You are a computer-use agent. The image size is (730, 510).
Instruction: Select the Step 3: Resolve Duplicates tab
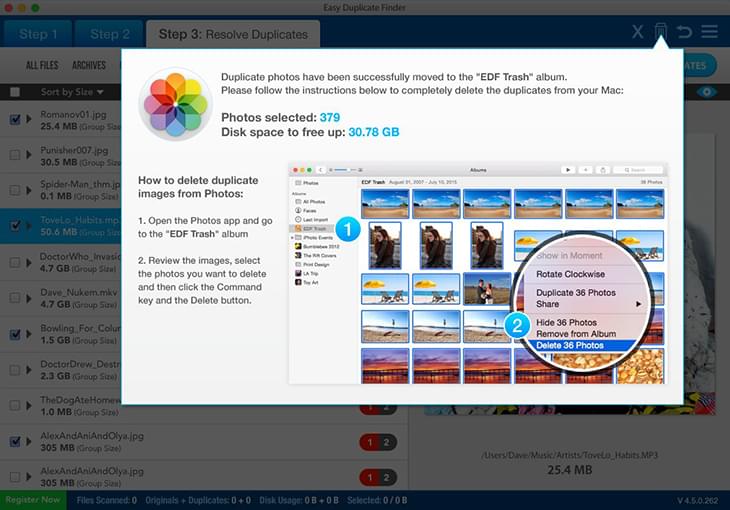[x=233, y=34]
